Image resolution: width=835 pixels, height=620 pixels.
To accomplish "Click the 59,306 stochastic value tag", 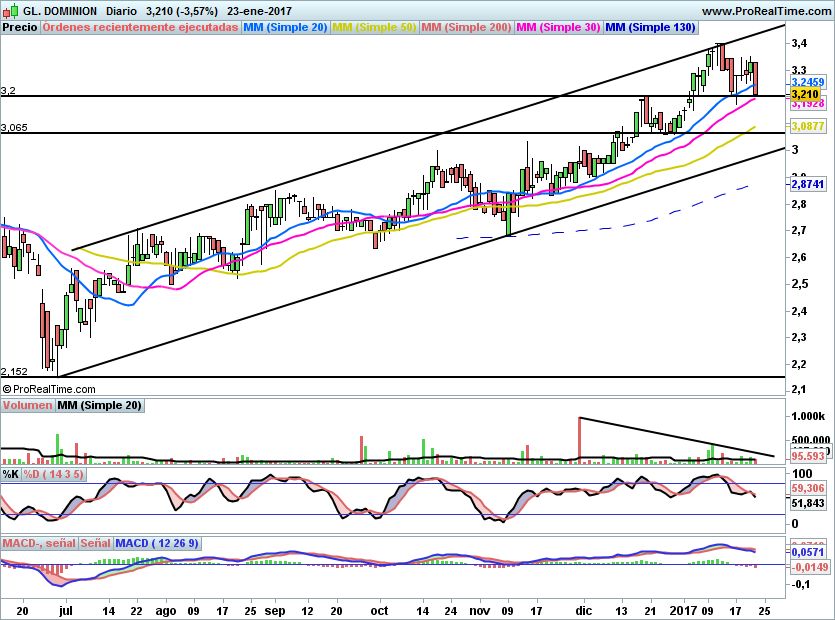I will [x=808, y=488].
